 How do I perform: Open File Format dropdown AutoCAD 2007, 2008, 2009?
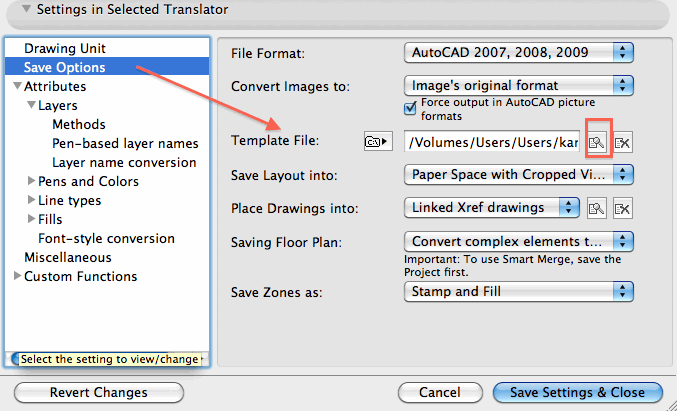[x=519, y=53]
